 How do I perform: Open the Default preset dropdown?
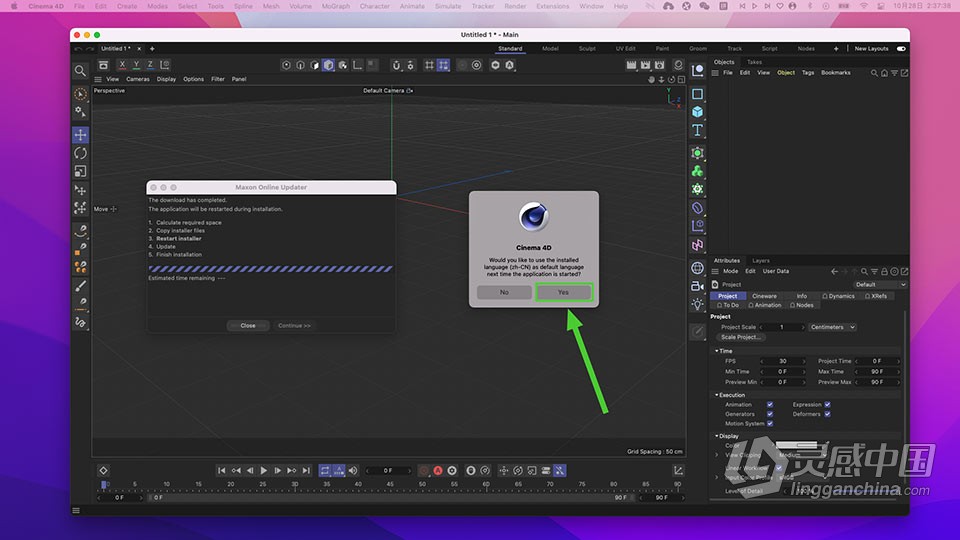tap(880, 285)
